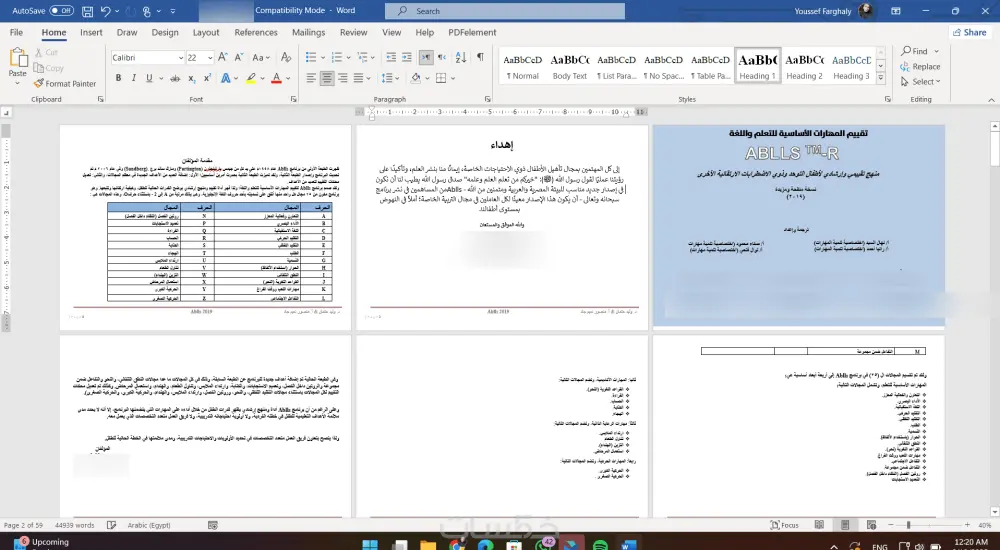Toggle bold formatting
Screen dimensions: 1000x550
pos(118,78)
